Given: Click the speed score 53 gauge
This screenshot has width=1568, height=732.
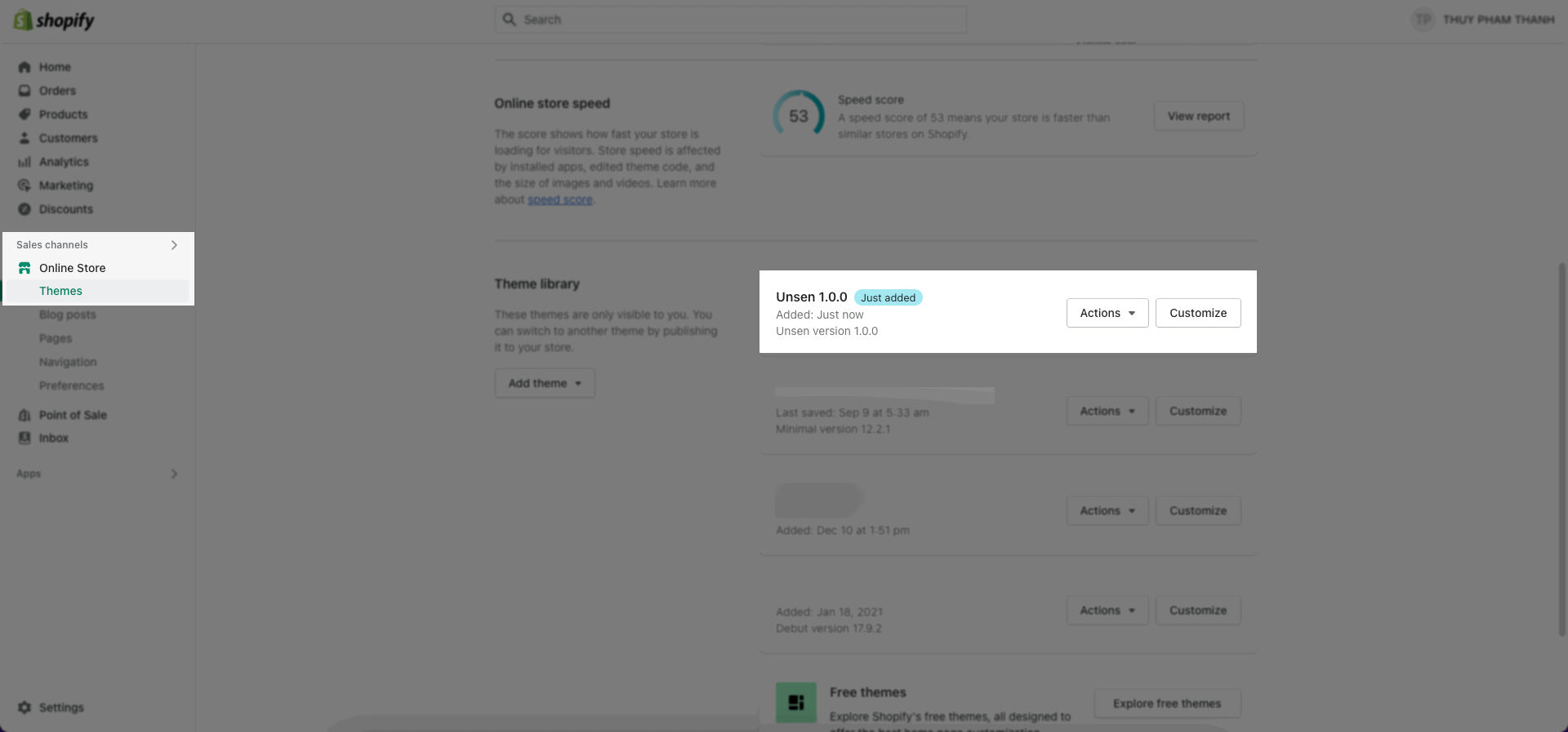Looking at the screenshot, I should 799,116.
